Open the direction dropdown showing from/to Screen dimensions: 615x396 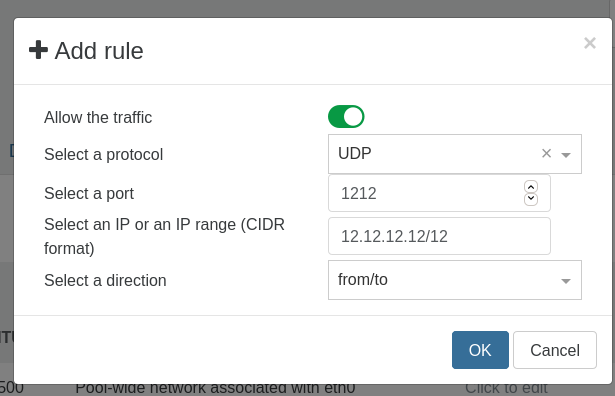tap(455, 280)
